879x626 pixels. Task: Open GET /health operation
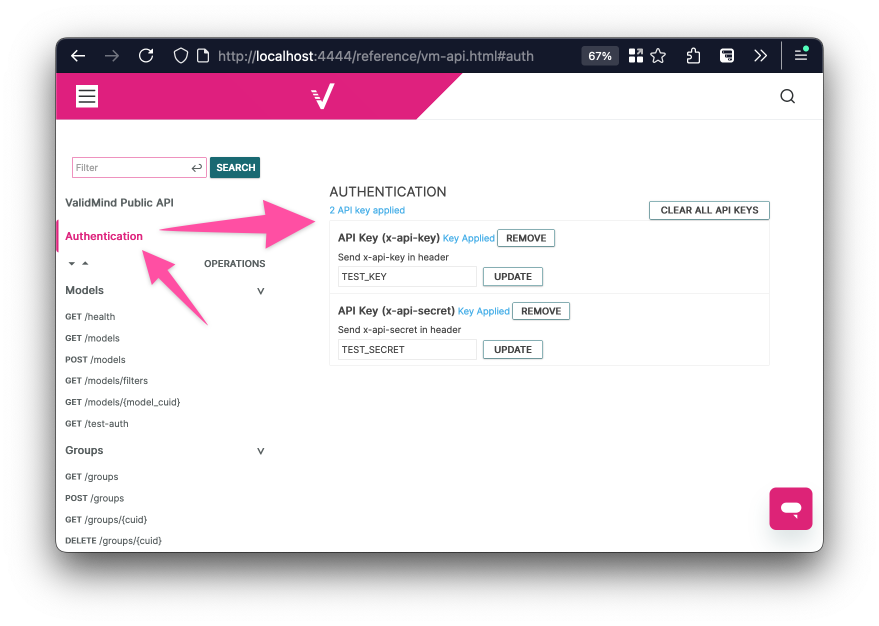pos(90,317)
